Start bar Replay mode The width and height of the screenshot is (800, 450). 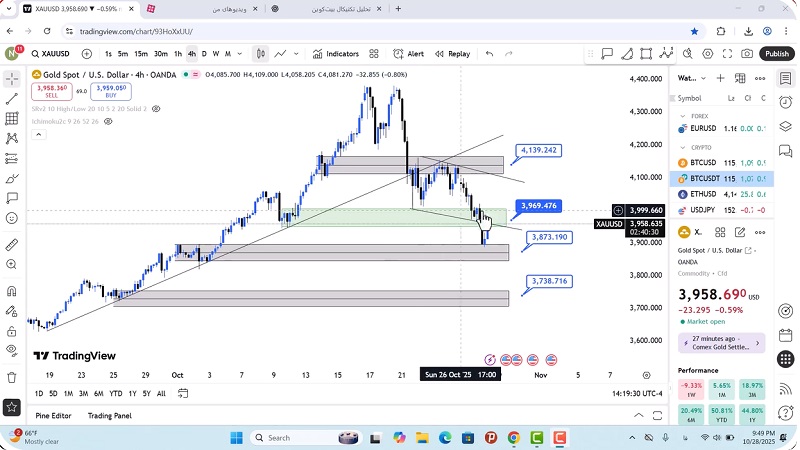(x=452, y=54)
